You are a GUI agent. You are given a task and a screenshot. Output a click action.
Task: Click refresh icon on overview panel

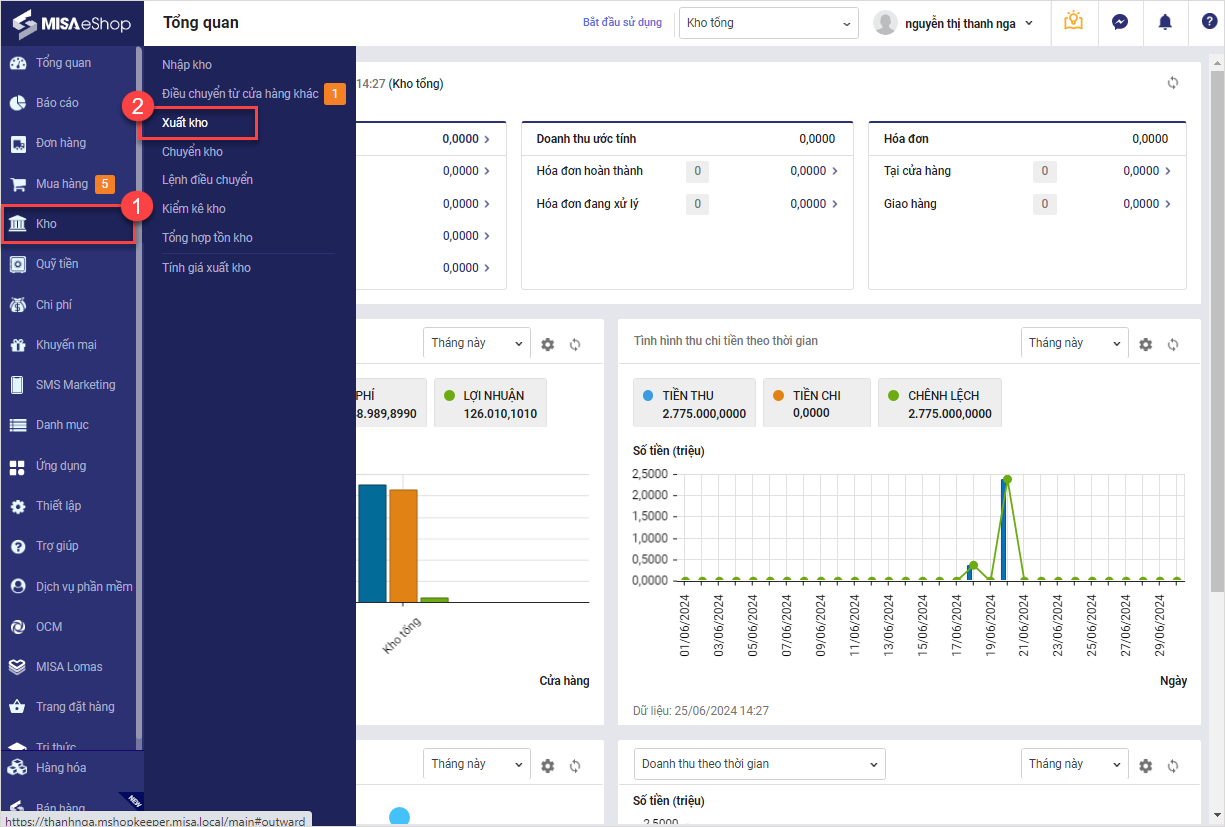click(x=1173, y=83)
